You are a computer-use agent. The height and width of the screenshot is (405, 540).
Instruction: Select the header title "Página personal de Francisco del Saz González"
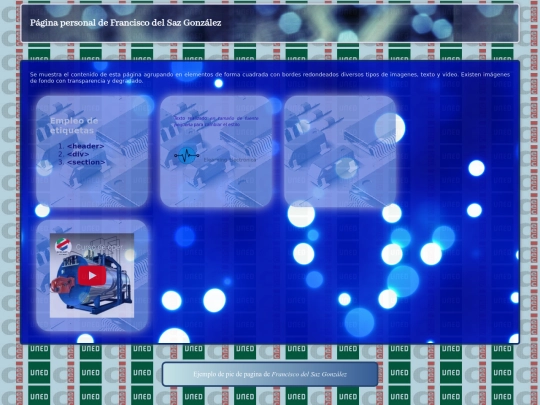click(125, 23)
